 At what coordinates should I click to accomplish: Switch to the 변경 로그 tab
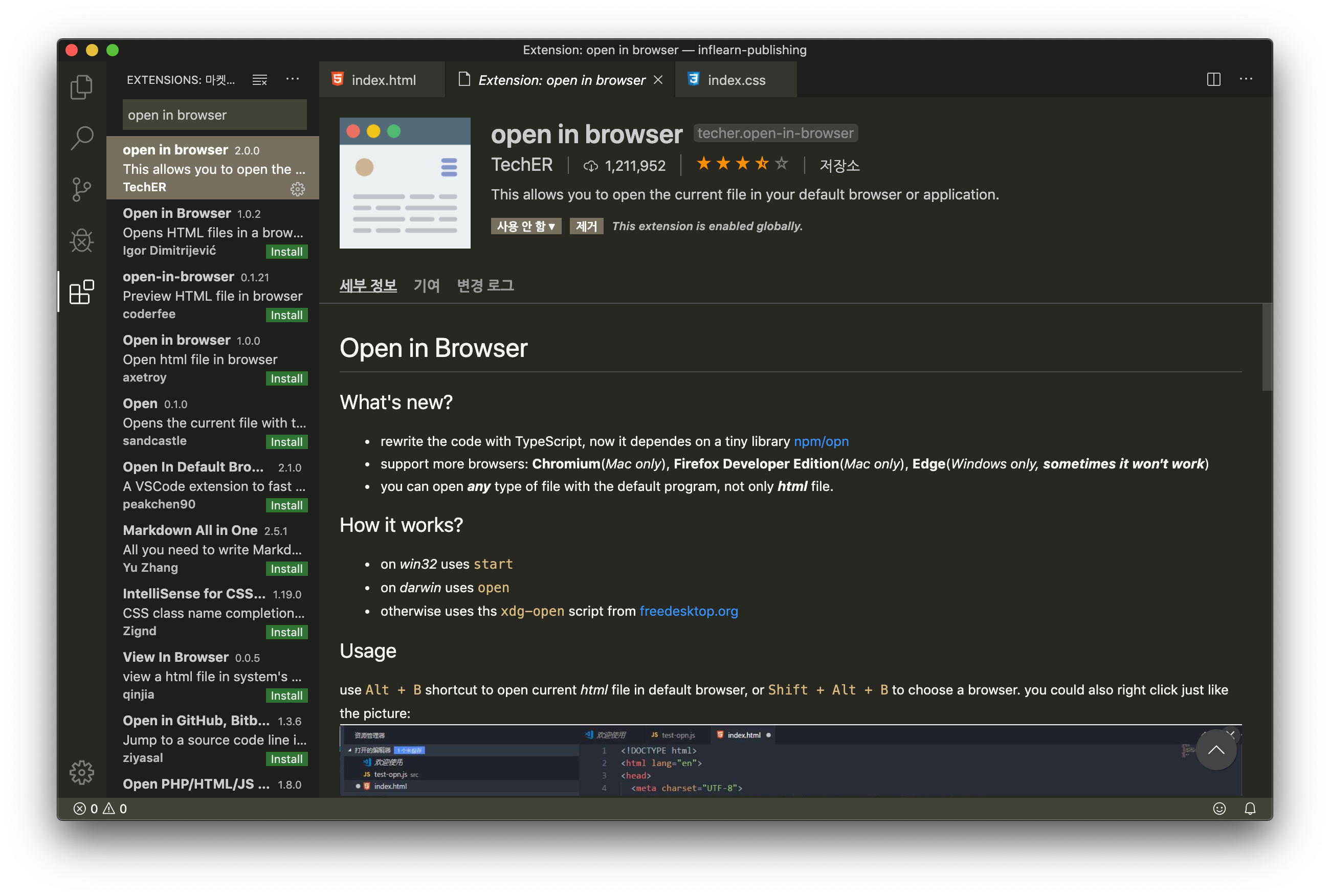click(484, 285)
